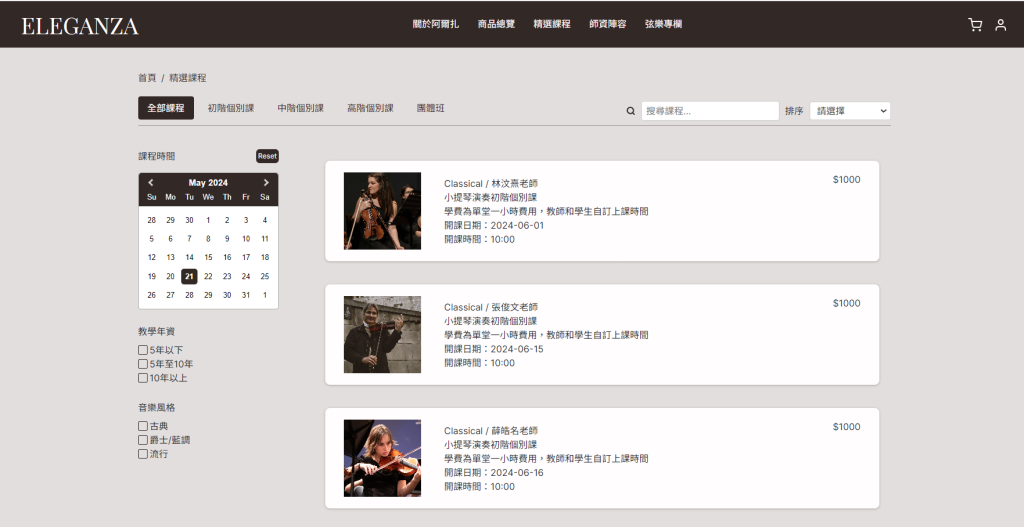Open the user account icon
The height and width of the screenshot is (527, 1024).
tap(1000, 25)
